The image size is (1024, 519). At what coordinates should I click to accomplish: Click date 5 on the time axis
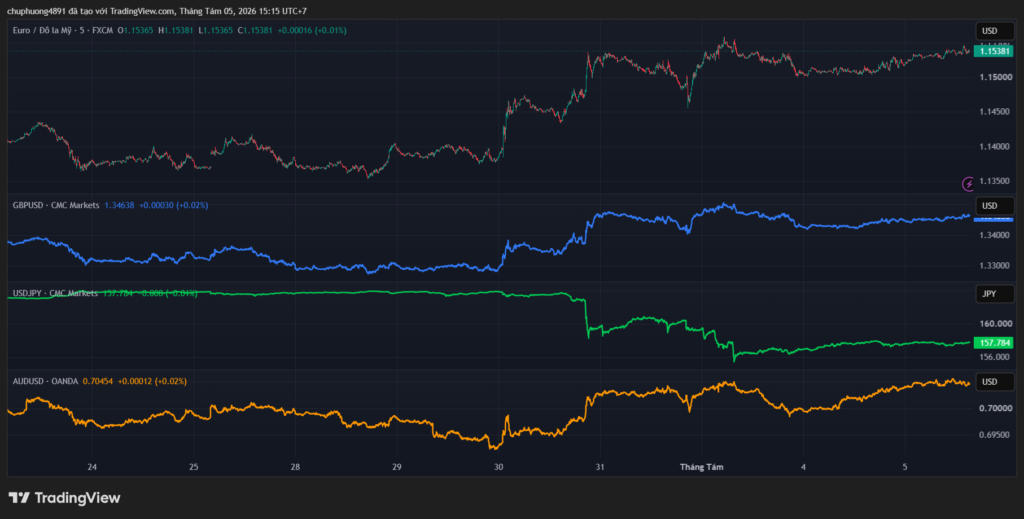tap(904, 467)
